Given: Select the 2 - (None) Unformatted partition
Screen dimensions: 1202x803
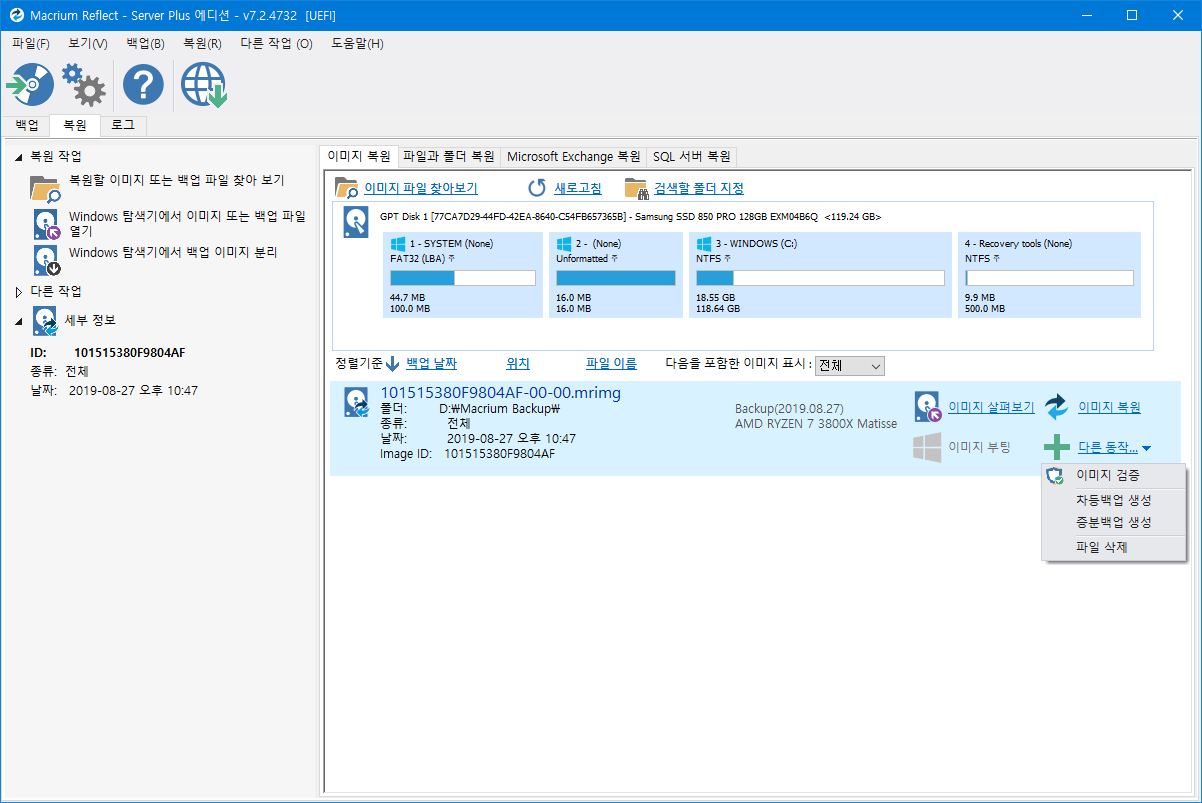Looking at the screenshot, I should [x=616, y=275].
